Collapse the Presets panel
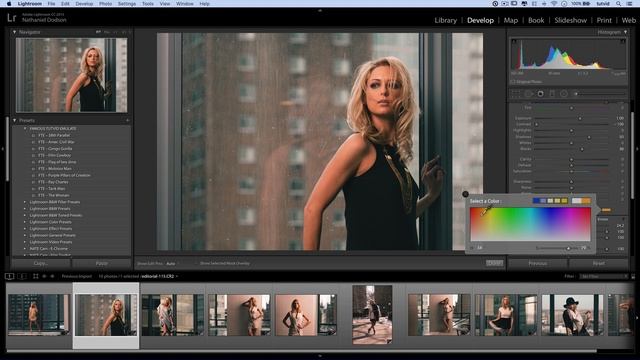The height and width of the screenshot is (360, 640). pos(15,120)
